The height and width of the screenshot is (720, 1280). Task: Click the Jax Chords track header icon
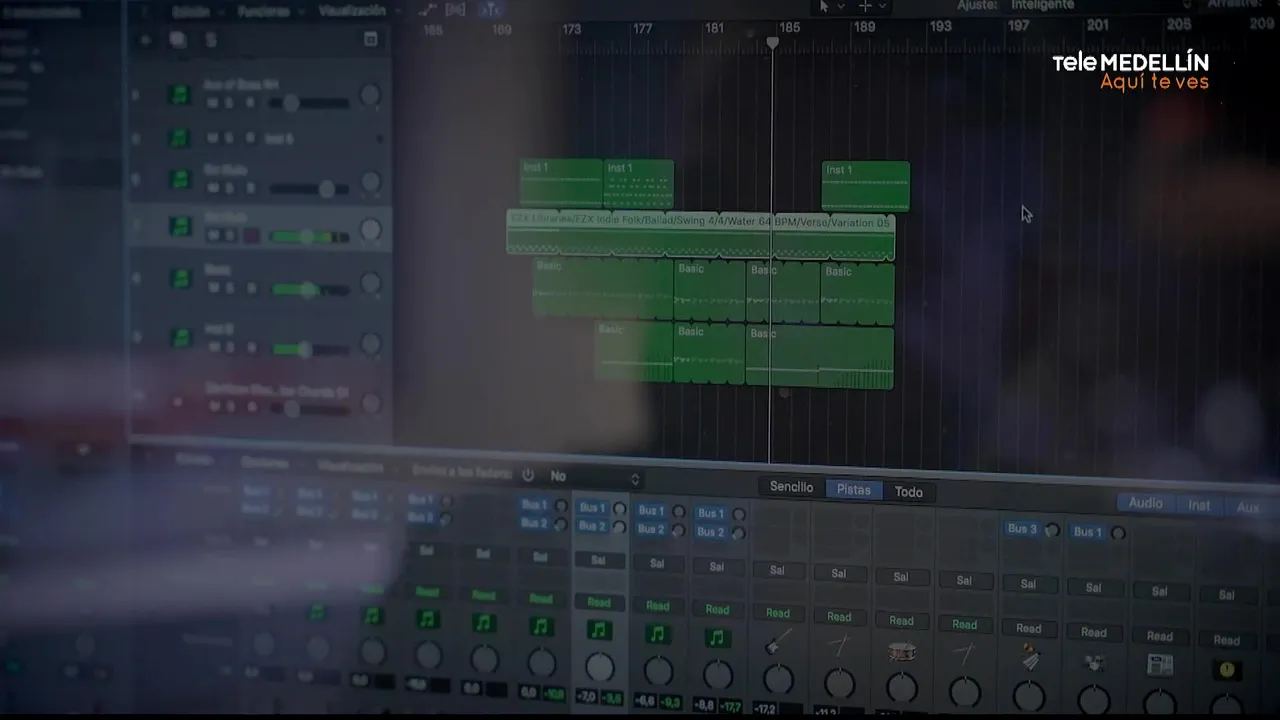point(179,402)
